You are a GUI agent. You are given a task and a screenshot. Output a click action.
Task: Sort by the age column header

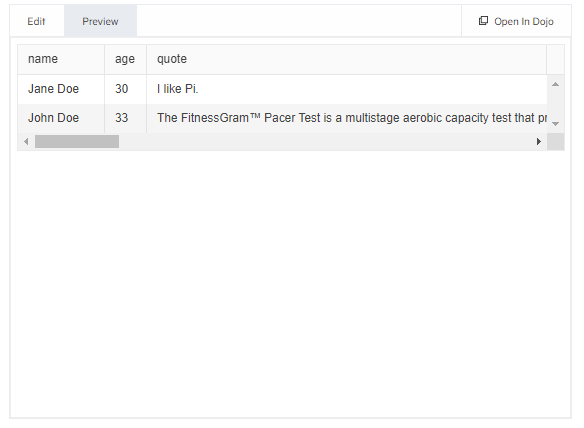126,59
